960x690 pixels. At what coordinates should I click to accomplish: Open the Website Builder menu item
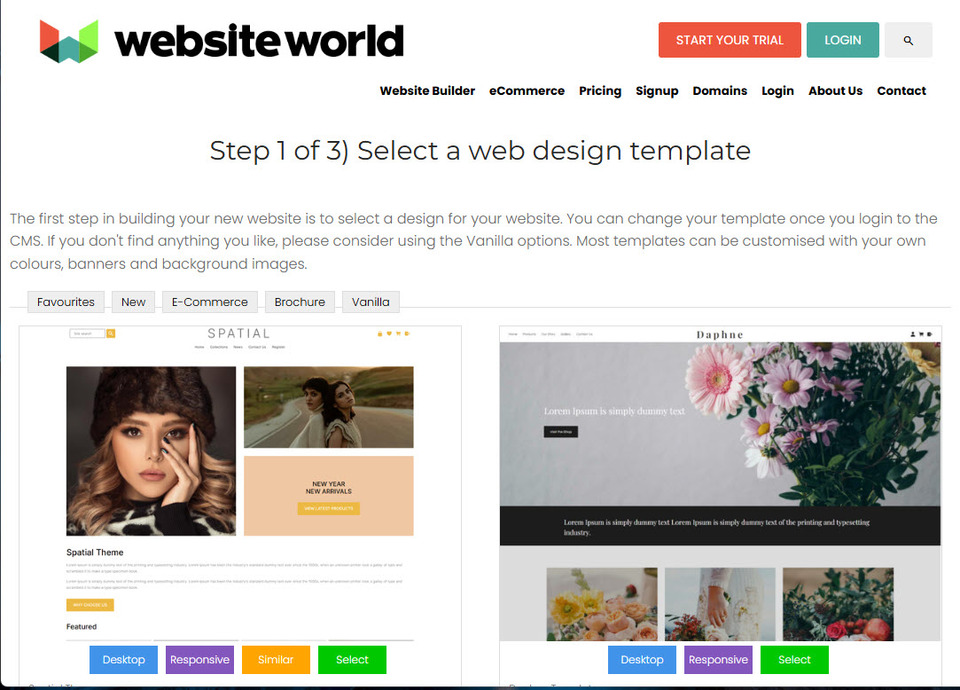coord(427,91)
